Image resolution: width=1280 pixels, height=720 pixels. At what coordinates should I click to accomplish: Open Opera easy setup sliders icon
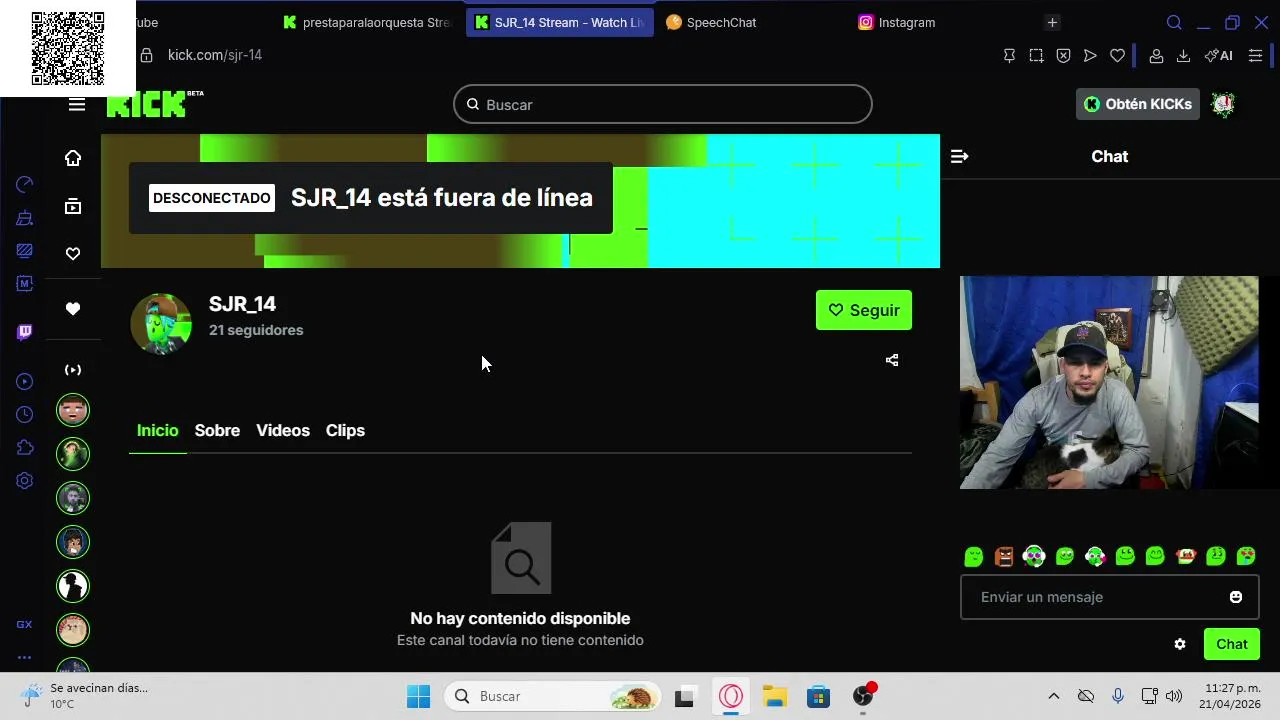pos(1255,56)
